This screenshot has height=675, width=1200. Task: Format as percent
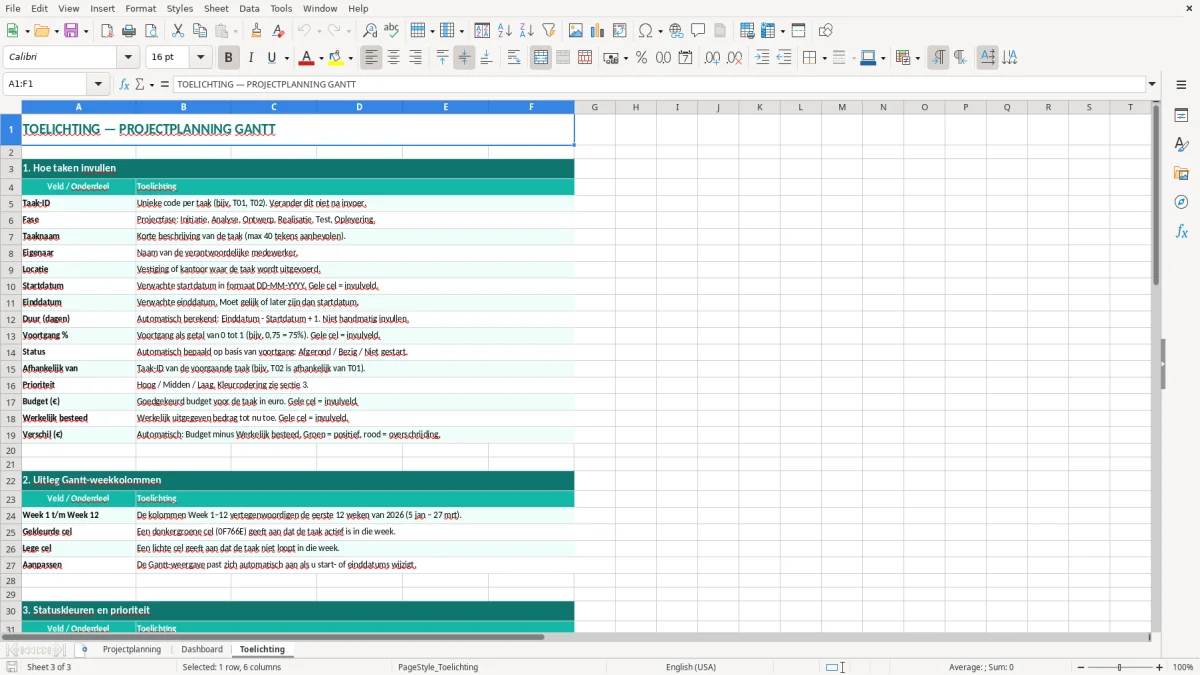[x=642, y=58]
